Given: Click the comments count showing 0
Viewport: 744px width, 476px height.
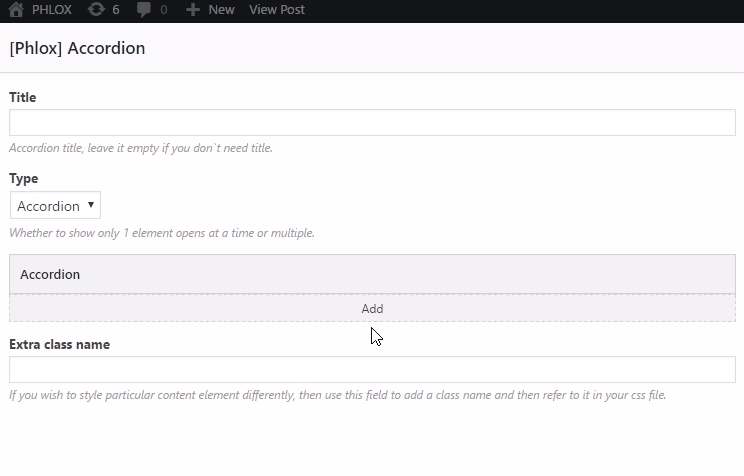Looking at the screenshot, I should [x=164, y=9].
